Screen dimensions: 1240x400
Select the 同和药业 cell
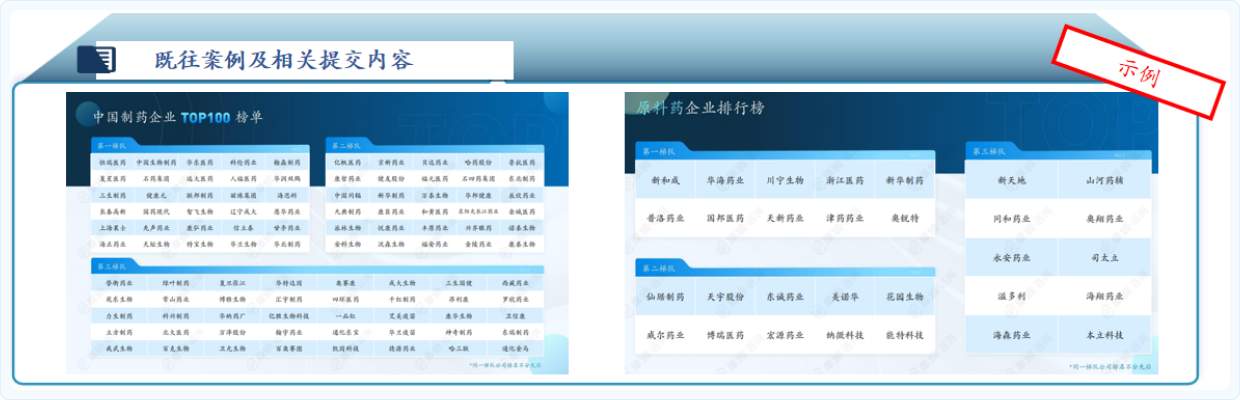click(x=1011, y=219)
